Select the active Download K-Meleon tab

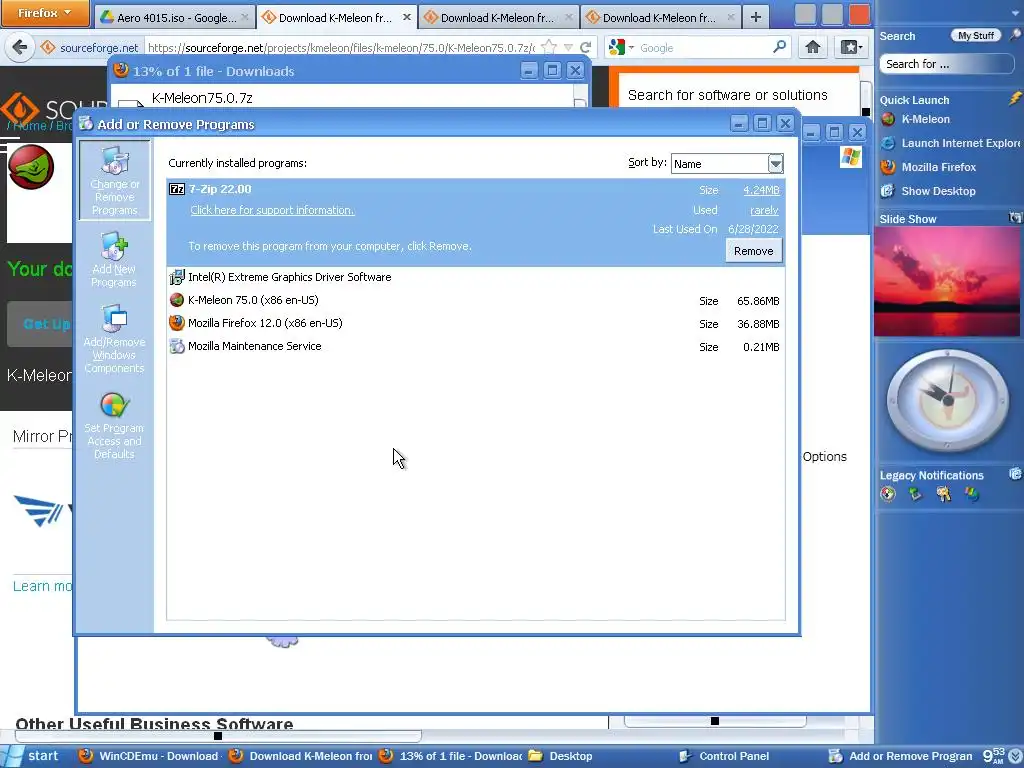[x=336, y=18]
